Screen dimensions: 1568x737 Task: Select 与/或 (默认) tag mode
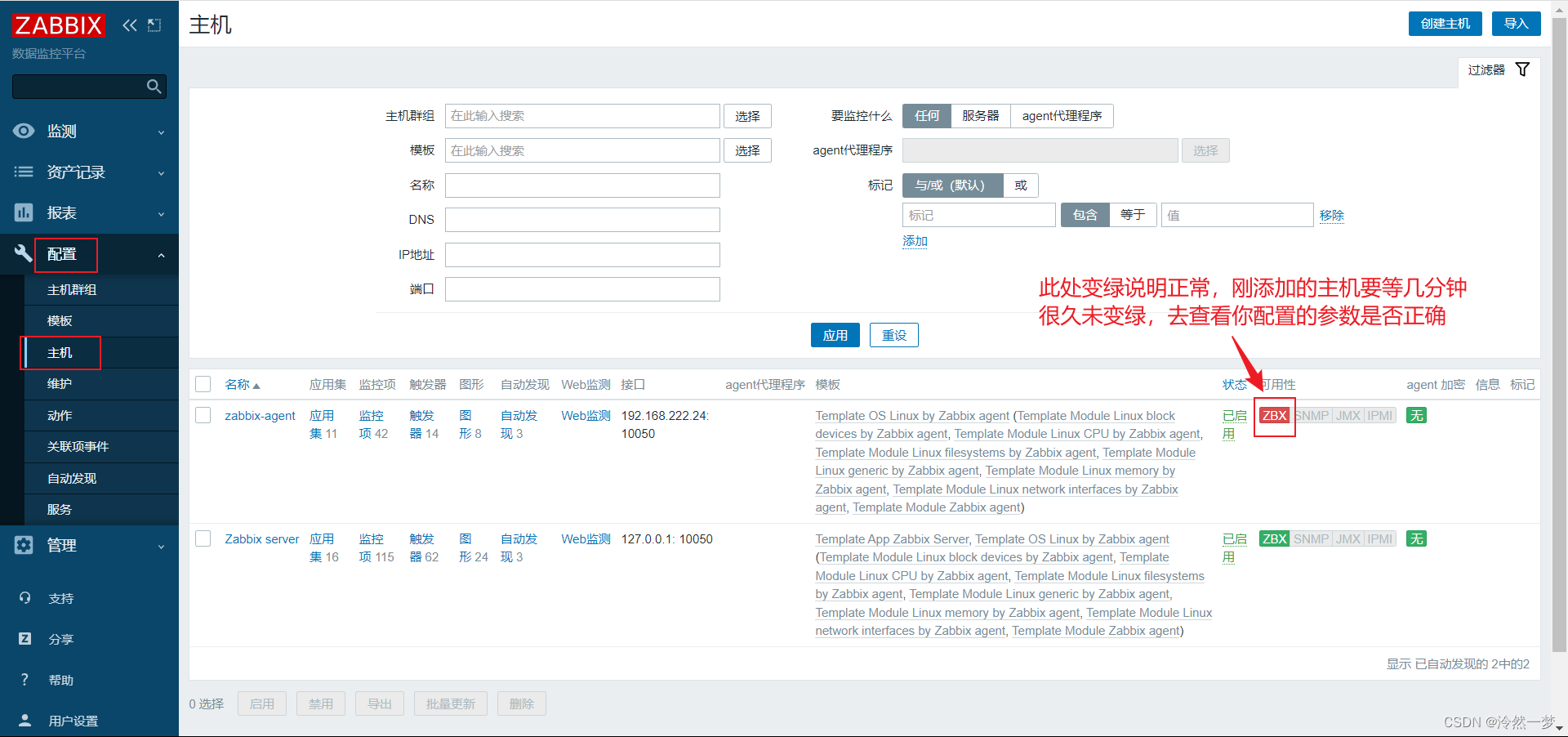tap(952, 185)
